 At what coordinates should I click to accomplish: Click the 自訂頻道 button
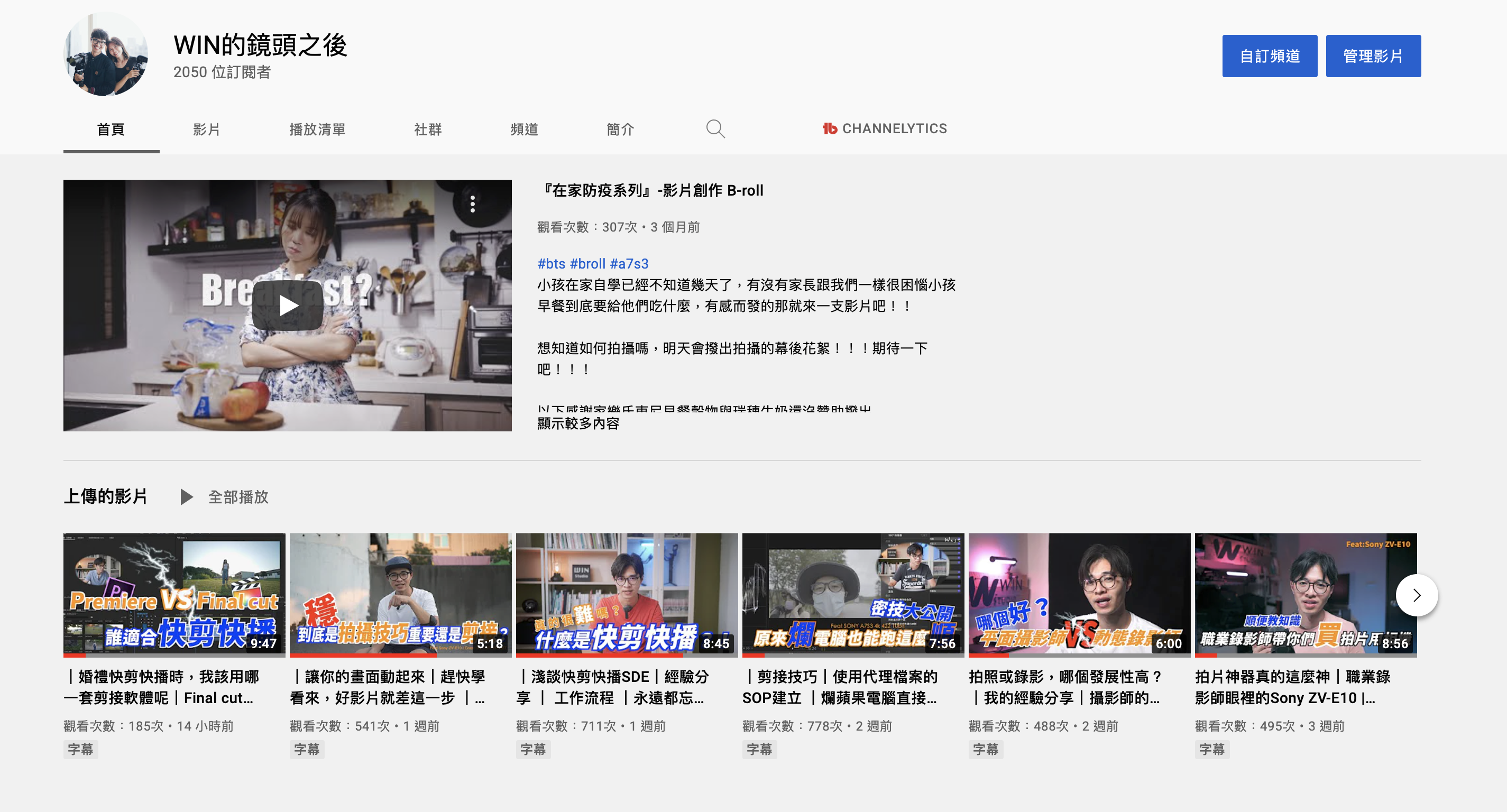[x=1270, y=56]
